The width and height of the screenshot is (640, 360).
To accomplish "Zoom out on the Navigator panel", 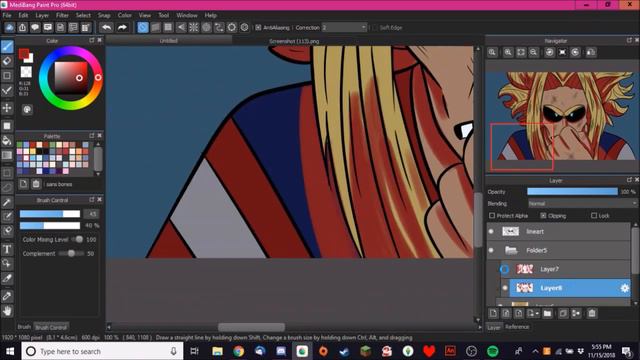I will coord(533,52).
